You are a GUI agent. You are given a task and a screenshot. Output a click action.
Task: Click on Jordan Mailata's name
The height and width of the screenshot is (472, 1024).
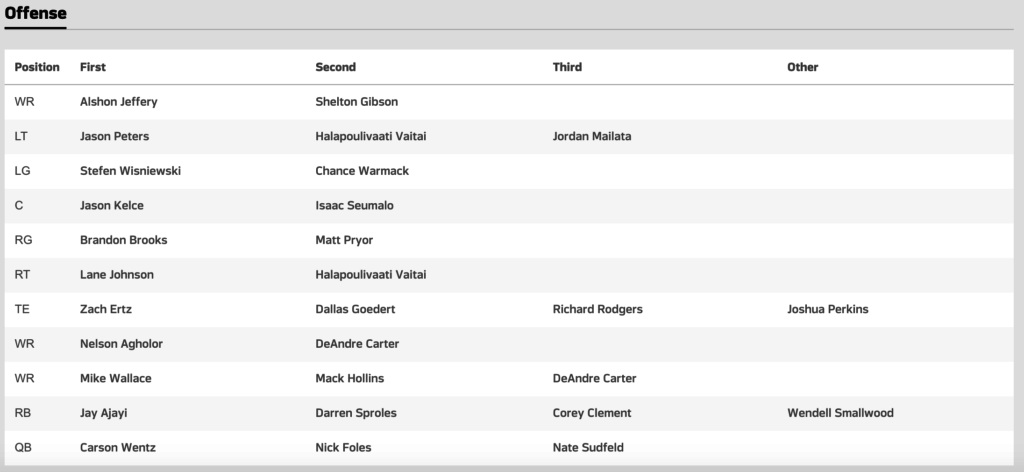pos(591,136)
